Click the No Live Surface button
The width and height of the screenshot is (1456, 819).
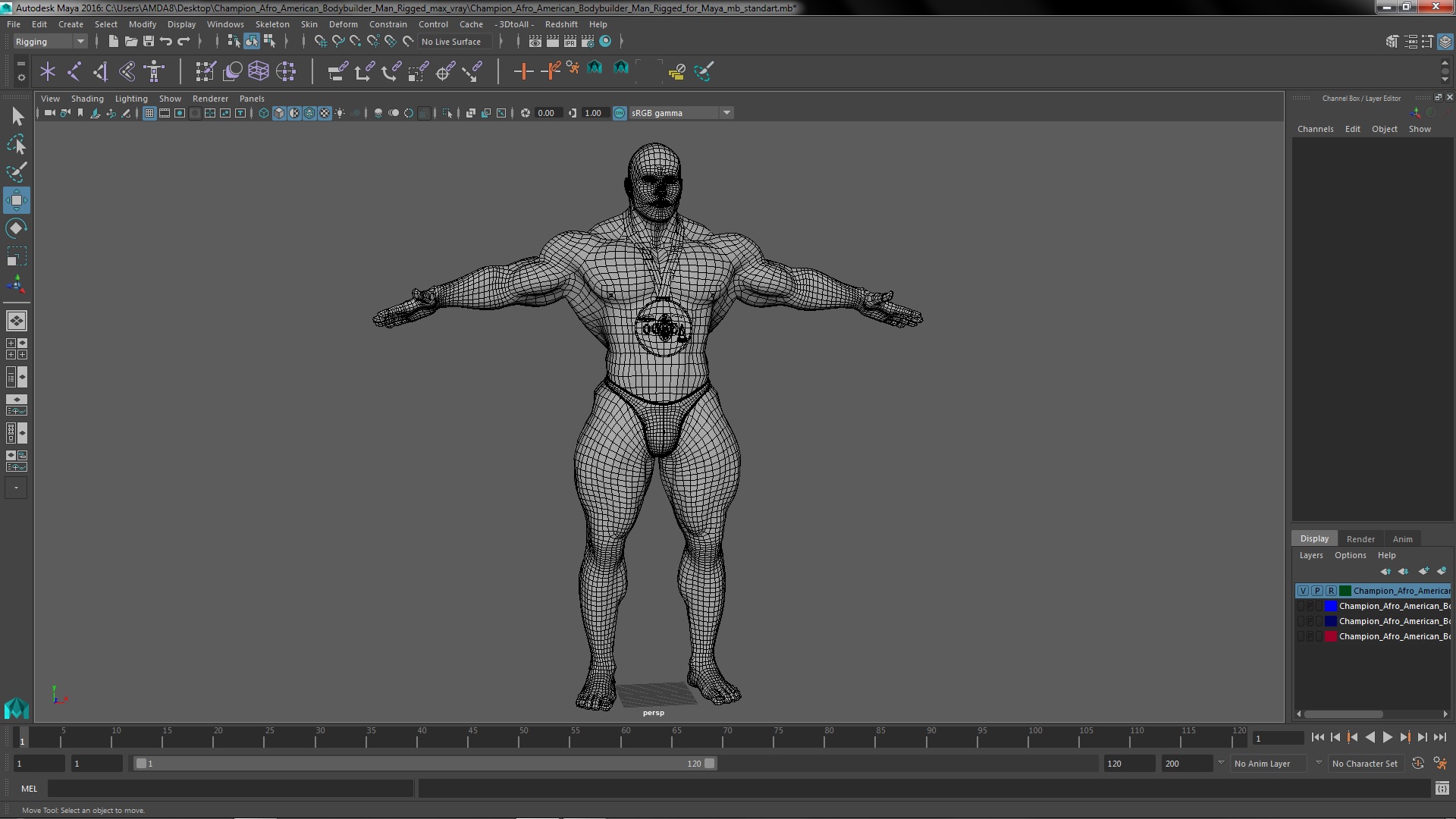[451, 42]
